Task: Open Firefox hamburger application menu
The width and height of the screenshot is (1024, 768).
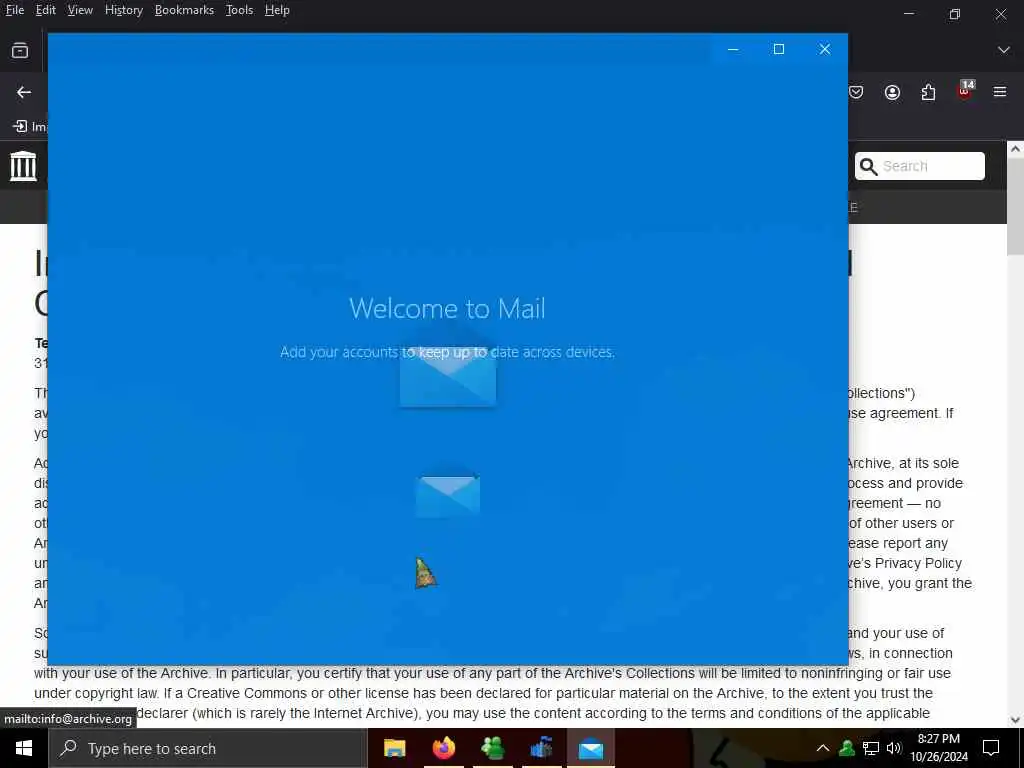Action: (x=1000, y=92)
